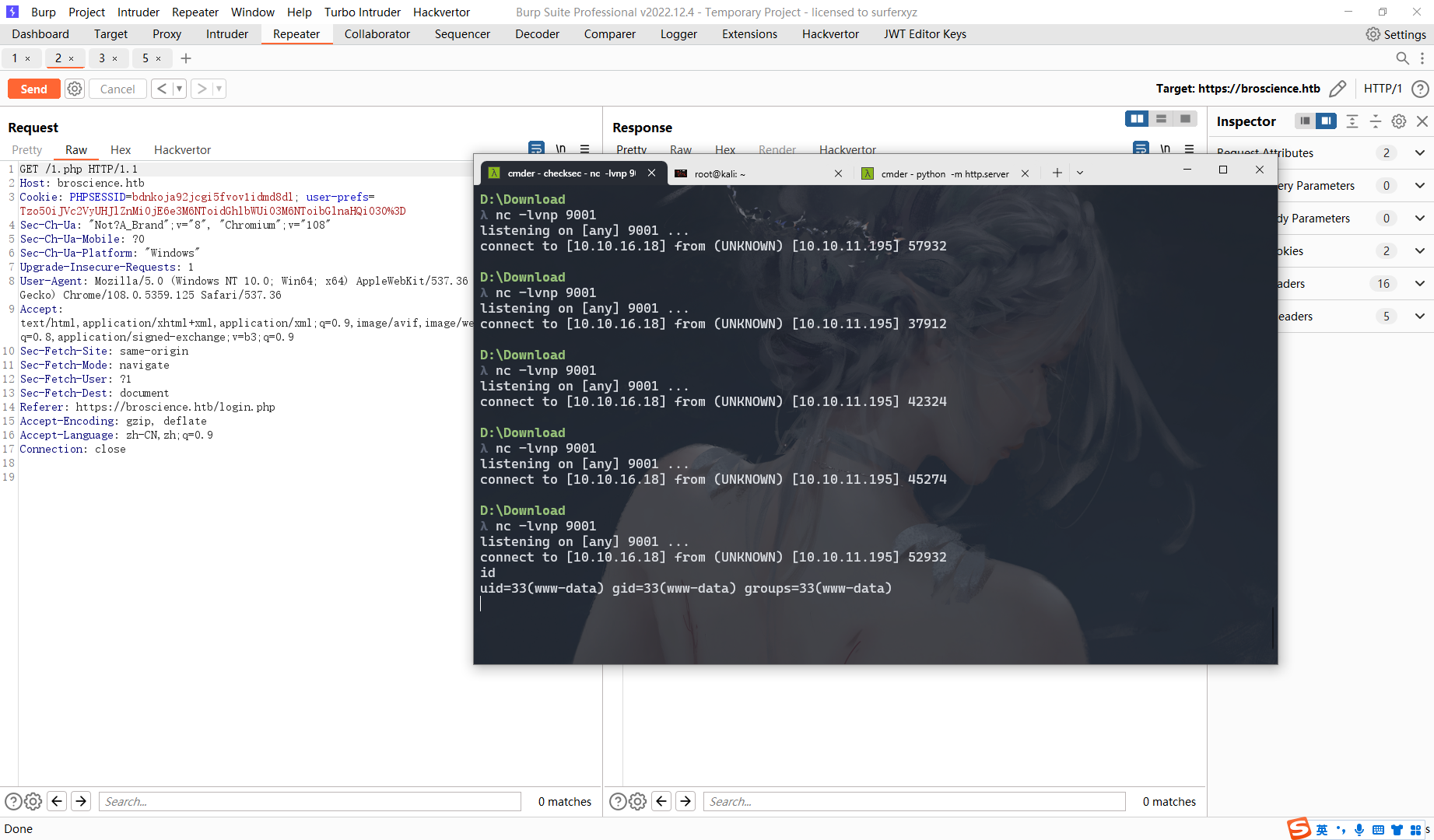Expand Query Parameters section
1434x840 pixels.
1420,186
